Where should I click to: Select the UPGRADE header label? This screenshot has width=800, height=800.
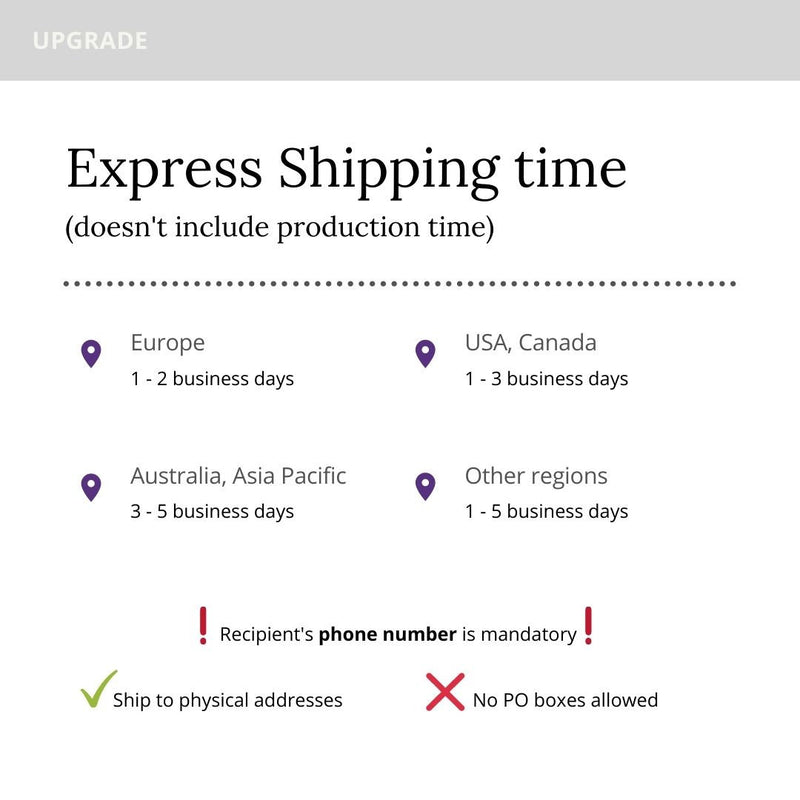click(90, 41)
